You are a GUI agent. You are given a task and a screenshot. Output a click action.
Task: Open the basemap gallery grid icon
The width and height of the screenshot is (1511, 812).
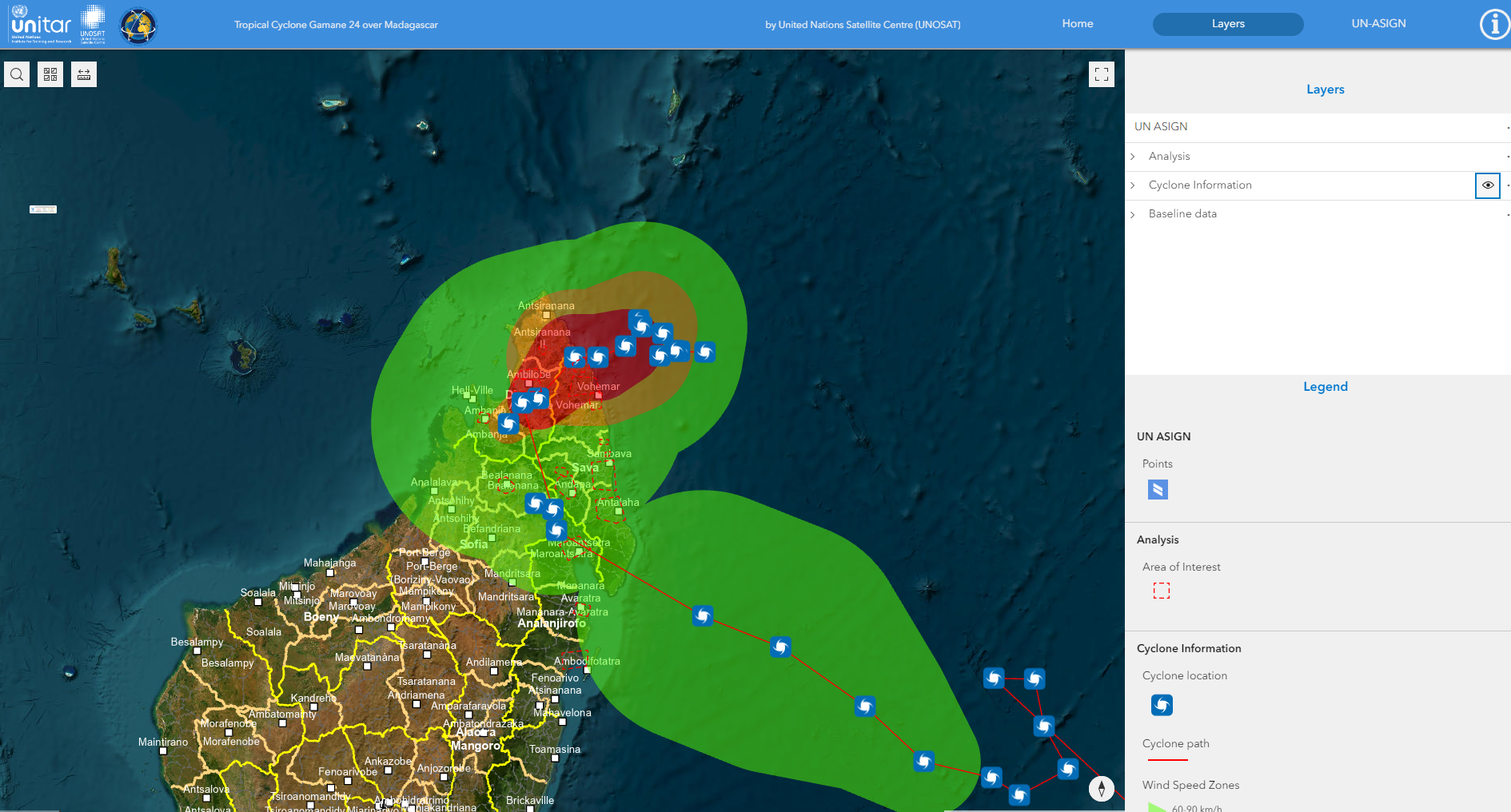(50, 75)
